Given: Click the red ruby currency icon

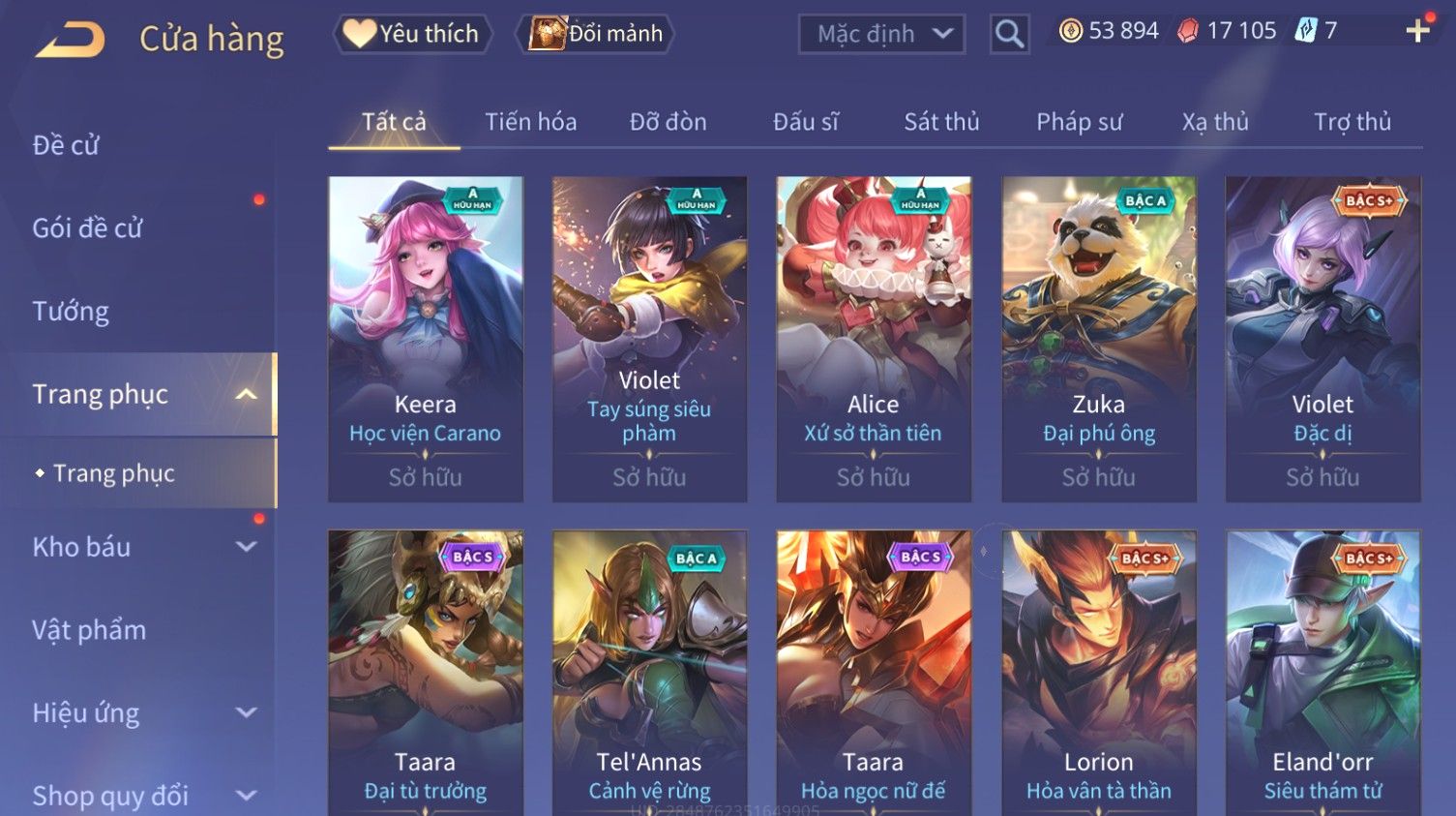Looking at the screenshot, I should 1188,31.
